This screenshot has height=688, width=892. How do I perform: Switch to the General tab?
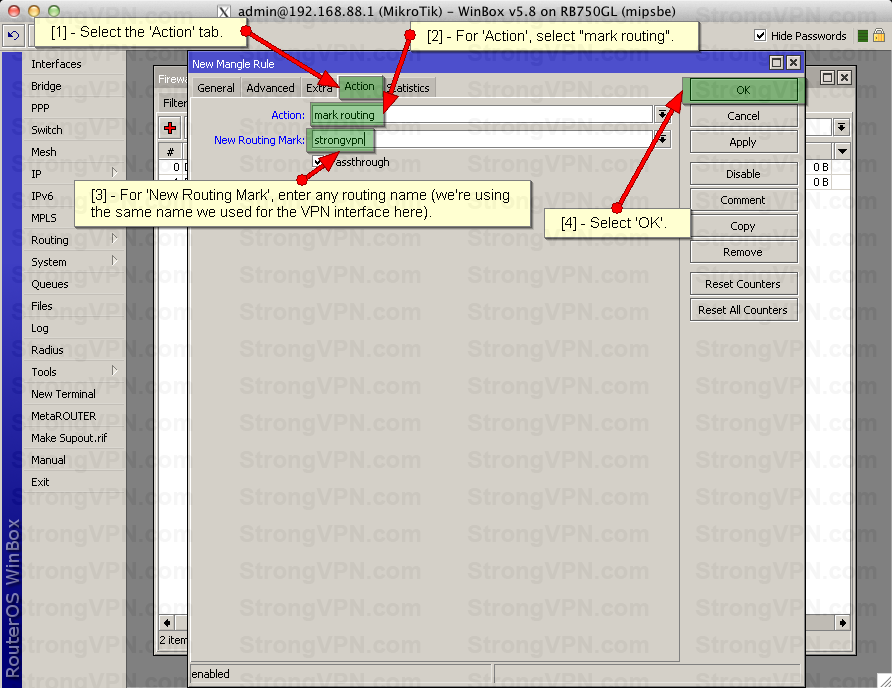click(x=215, y=88)
